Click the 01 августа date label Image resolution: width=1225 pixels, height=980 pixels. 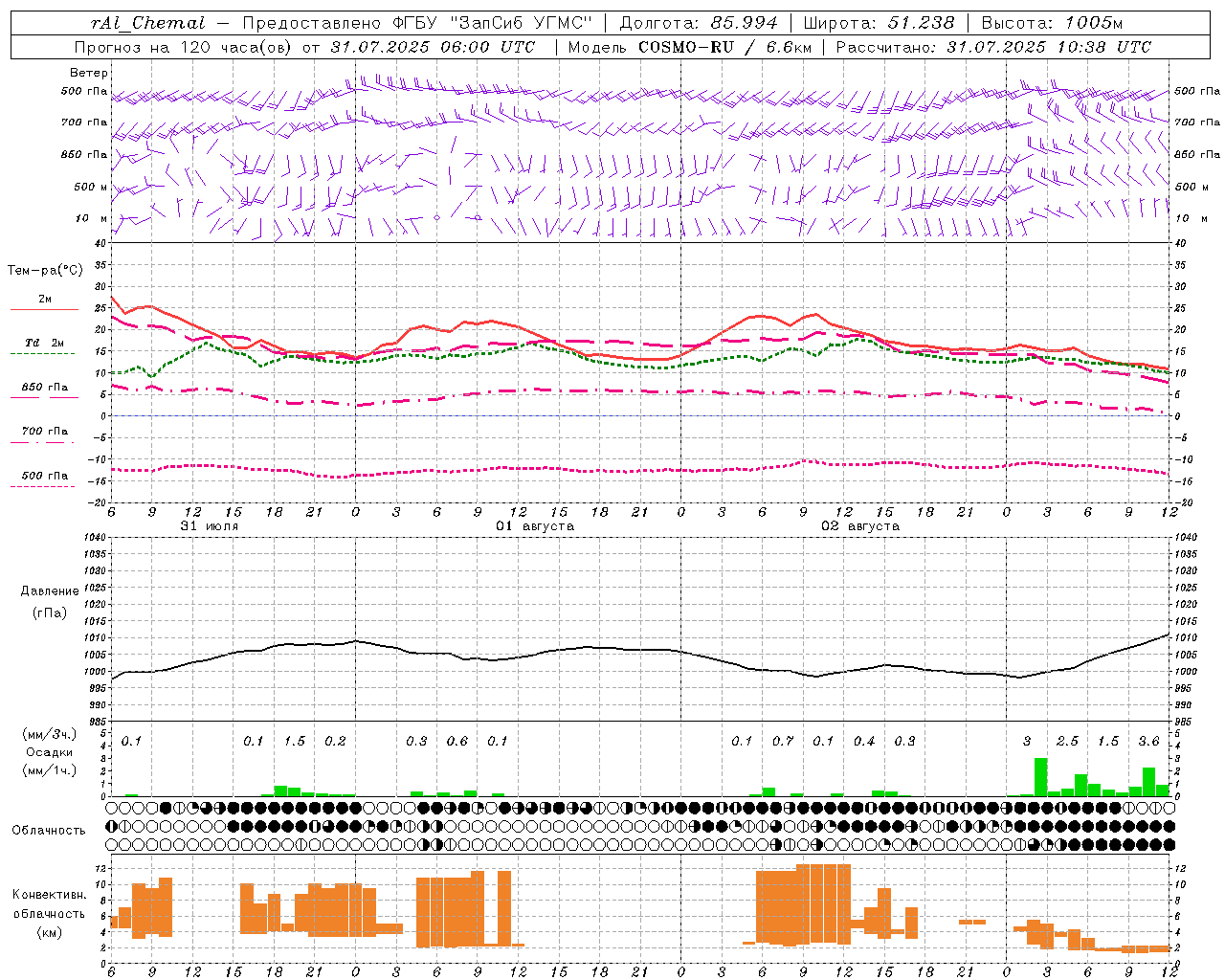coord(535,526)
